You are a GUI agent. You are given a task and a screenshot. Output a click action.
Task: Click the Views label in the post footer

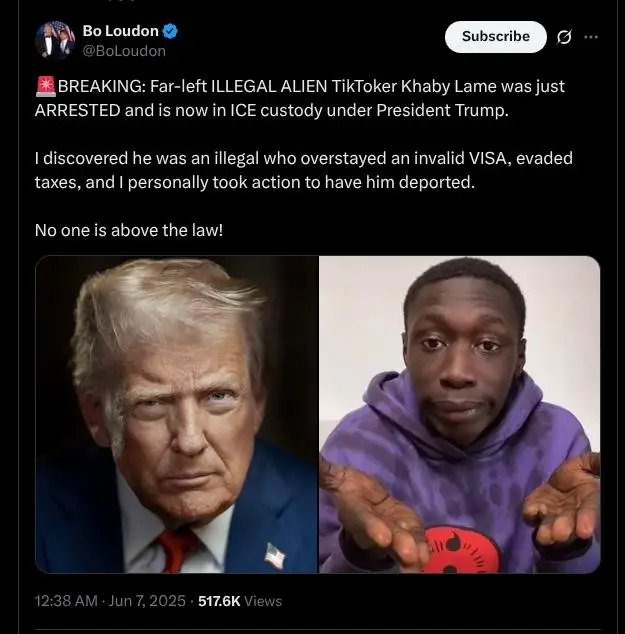263,601
